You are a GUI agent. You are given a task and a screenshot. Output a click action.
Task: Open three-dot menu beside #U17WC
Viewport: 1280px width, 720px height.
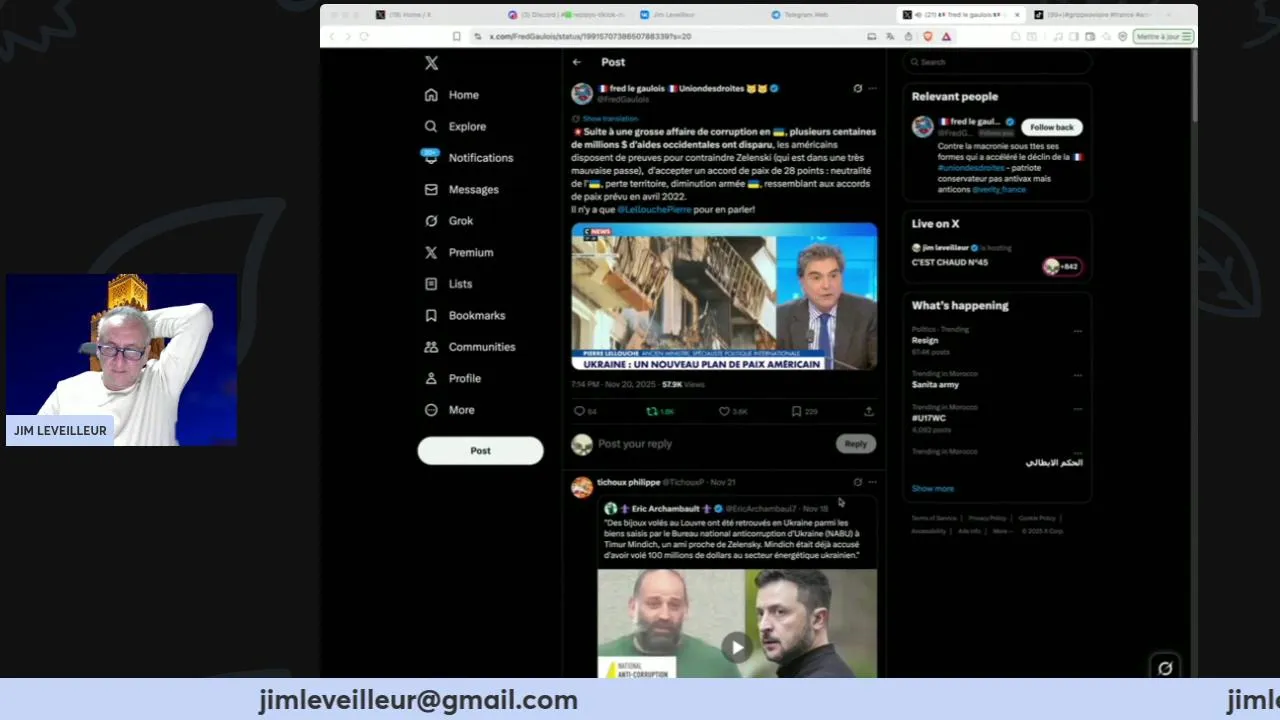click(x=1078, y=409)
